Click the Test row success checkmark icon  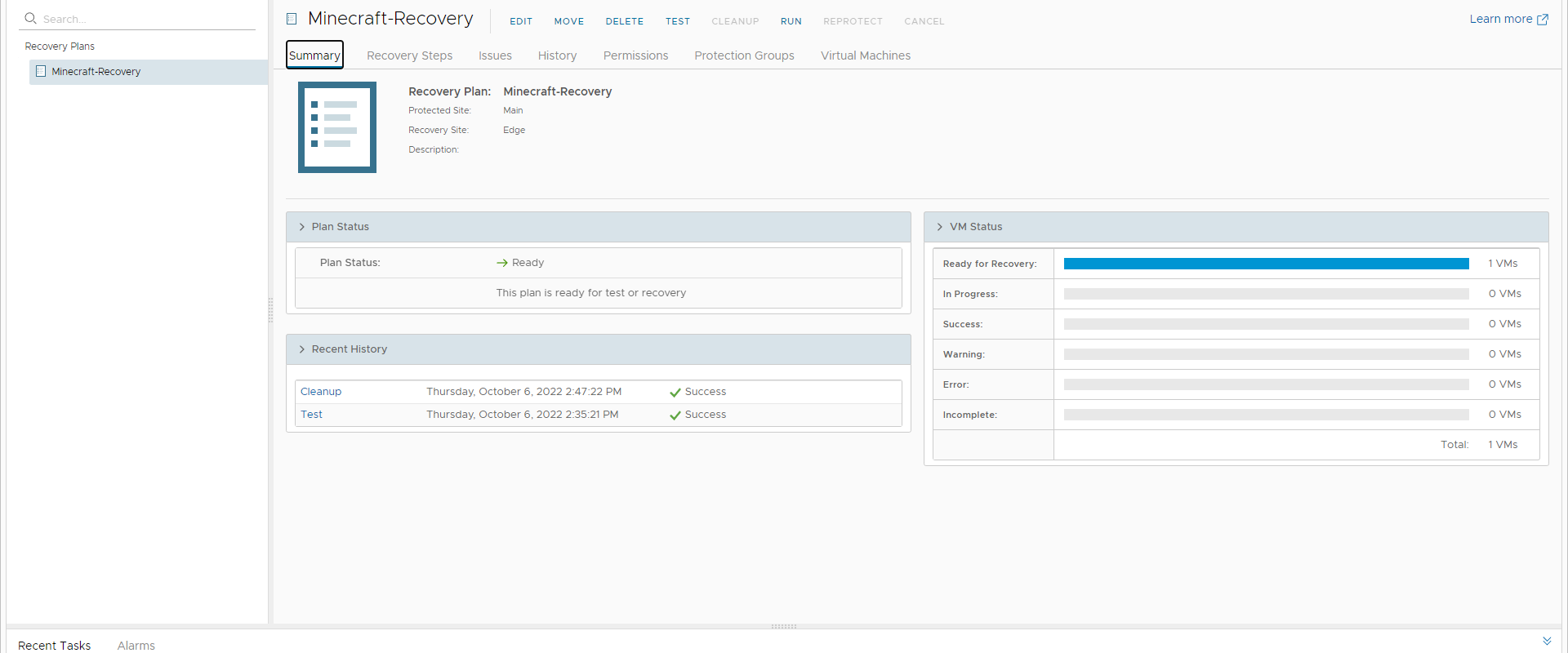point(675,415)
